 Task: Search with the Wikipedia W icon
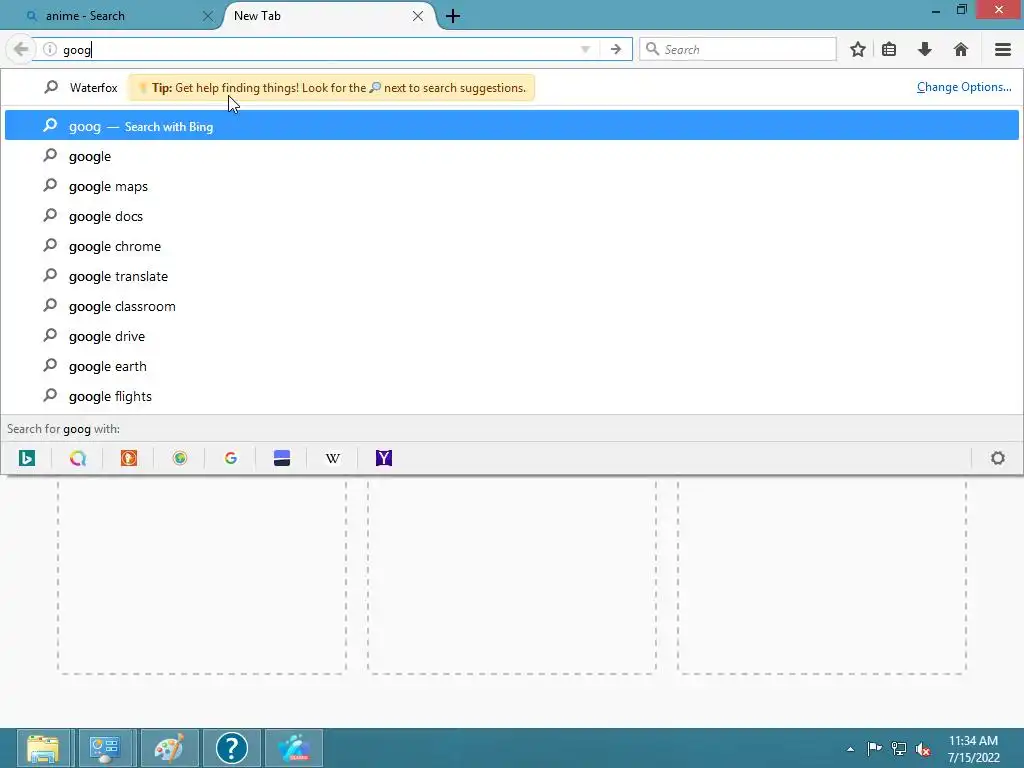click(332, 458)
